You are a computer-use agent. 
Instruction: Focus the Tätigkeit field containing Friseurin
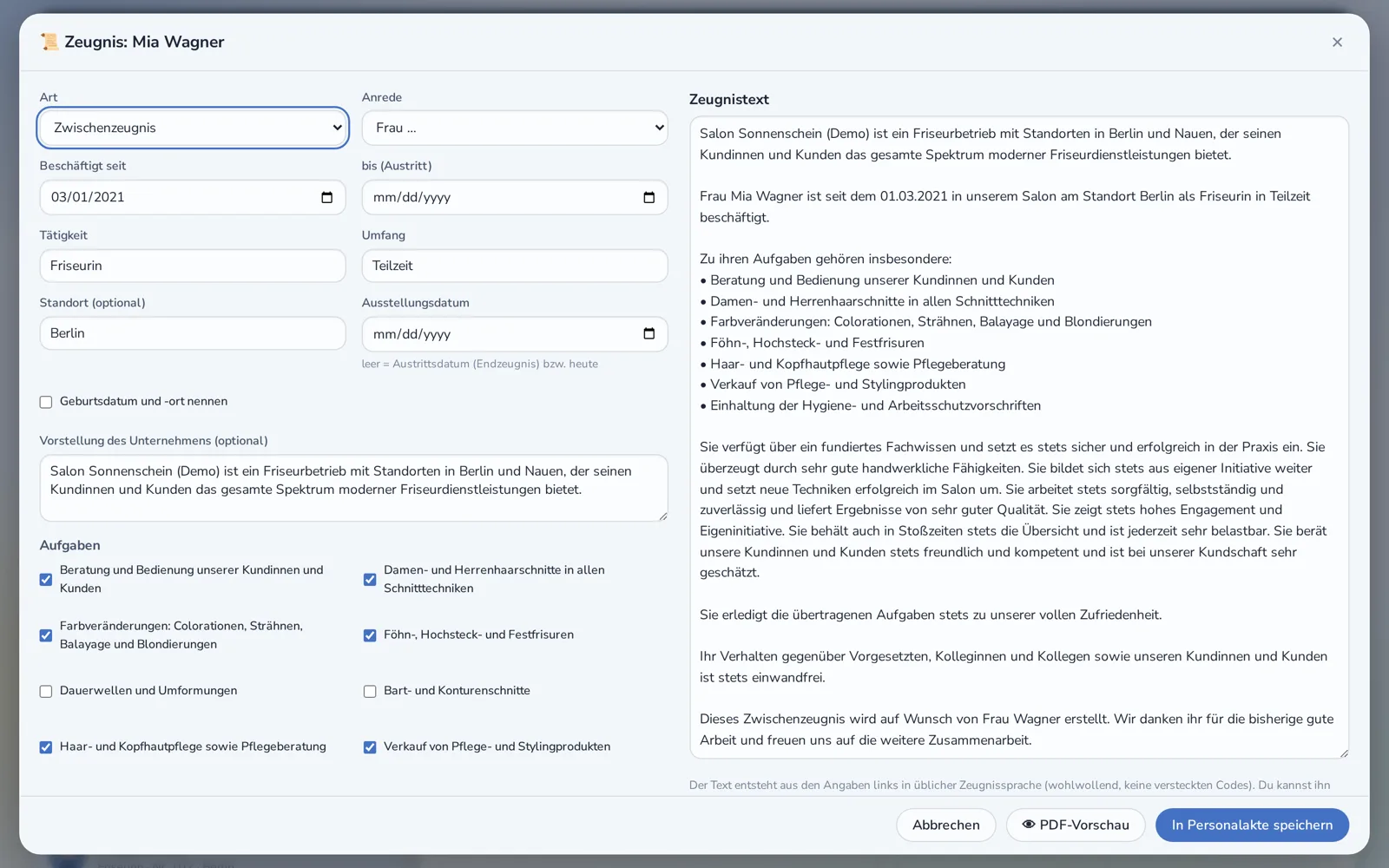click(193, 266)
